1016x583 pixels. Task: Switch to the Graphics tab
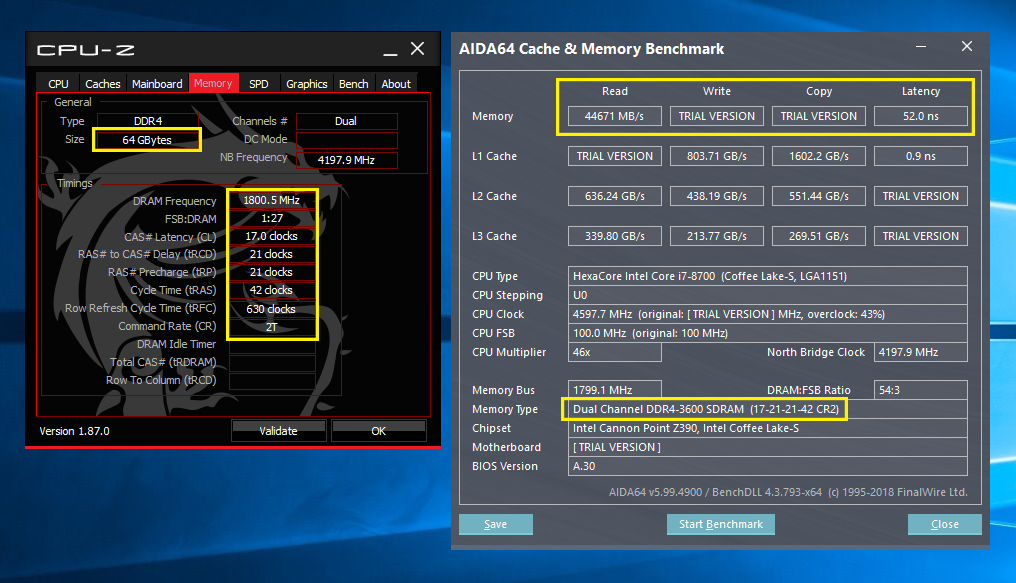306,84
